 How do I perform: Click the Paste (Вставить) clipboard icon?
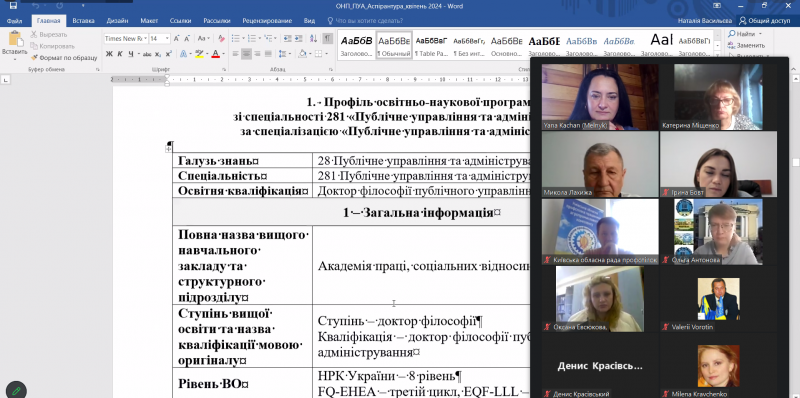point(14,39)
